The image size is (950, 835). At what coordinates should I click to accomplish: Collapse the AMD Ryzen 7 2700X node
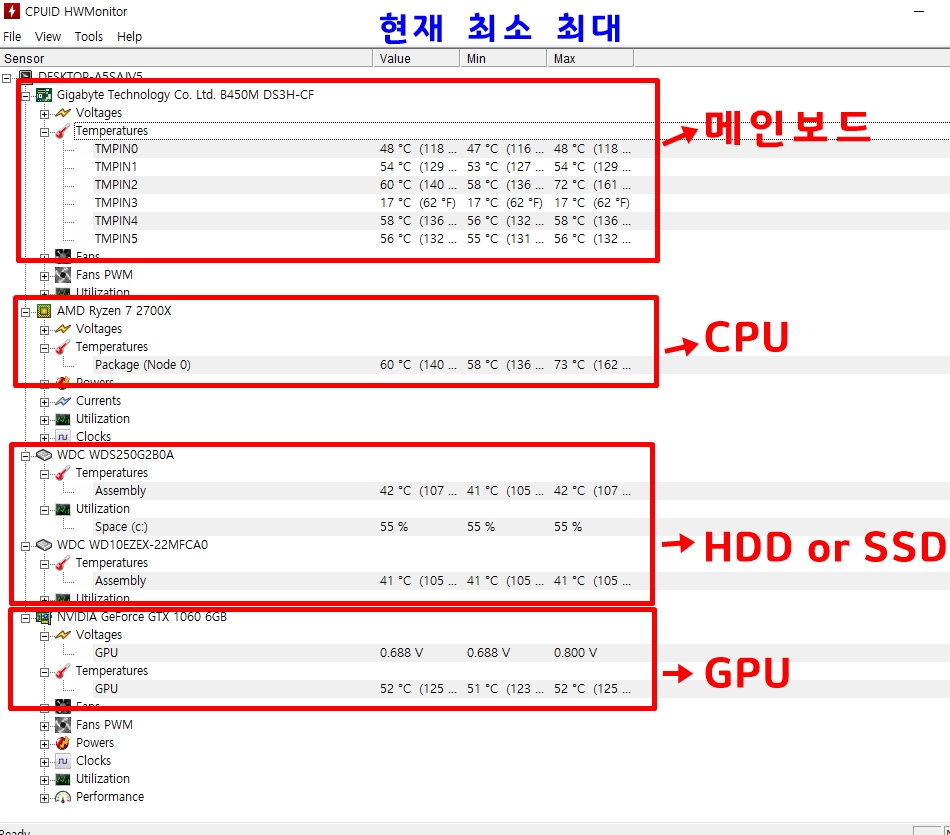[25, 312]
